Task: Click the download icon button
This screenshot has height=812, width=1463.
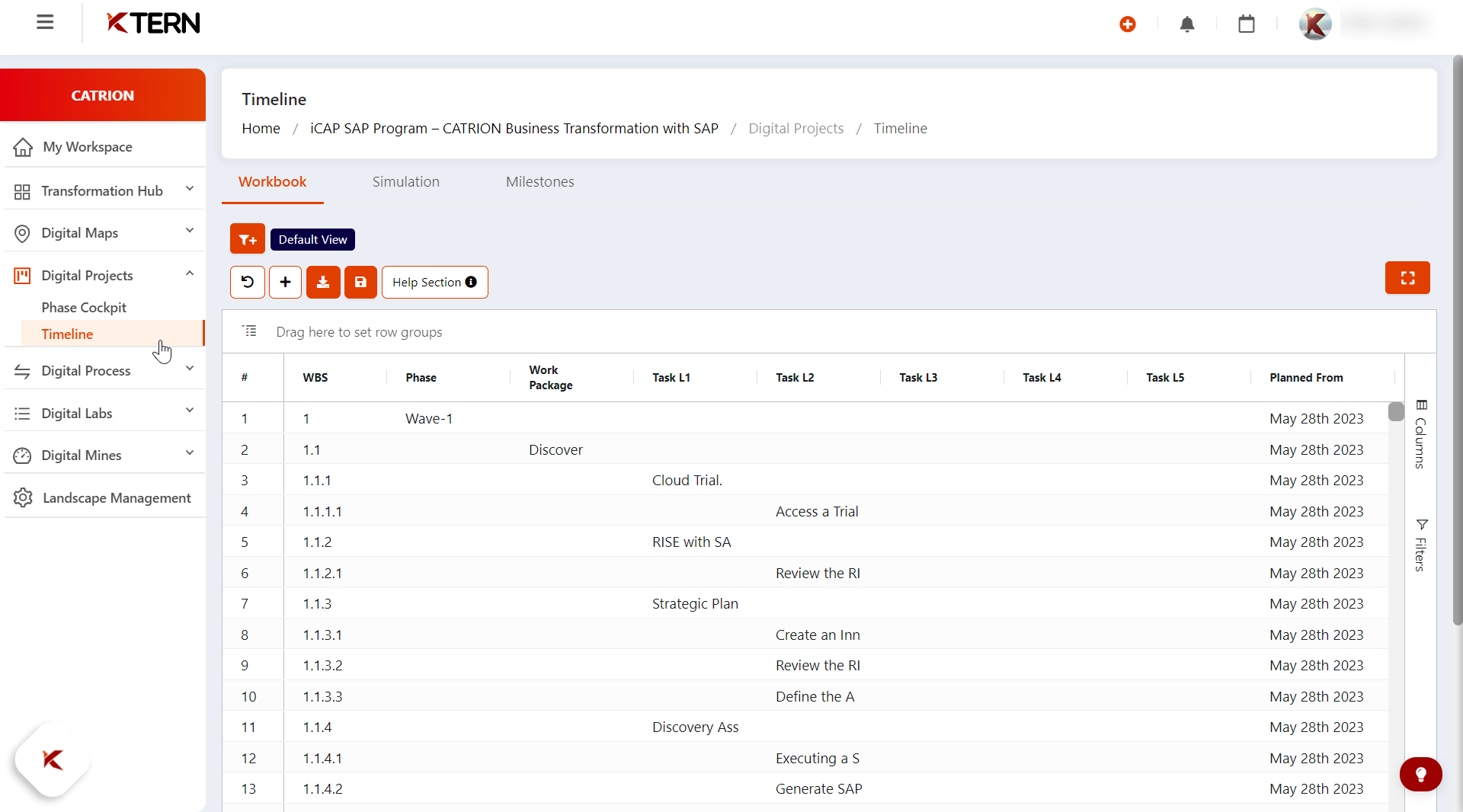Action: pyautogui.click(x=323, y=282)
